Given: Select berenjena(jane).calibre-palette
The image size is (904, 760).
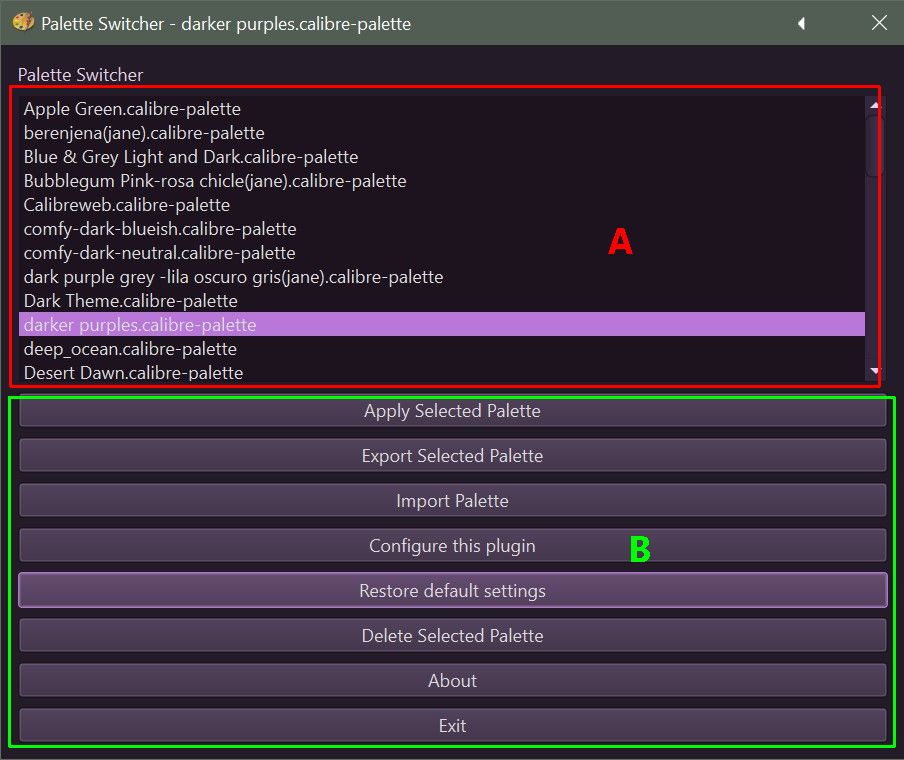Looking at the screenshot, I should (442, 133).
